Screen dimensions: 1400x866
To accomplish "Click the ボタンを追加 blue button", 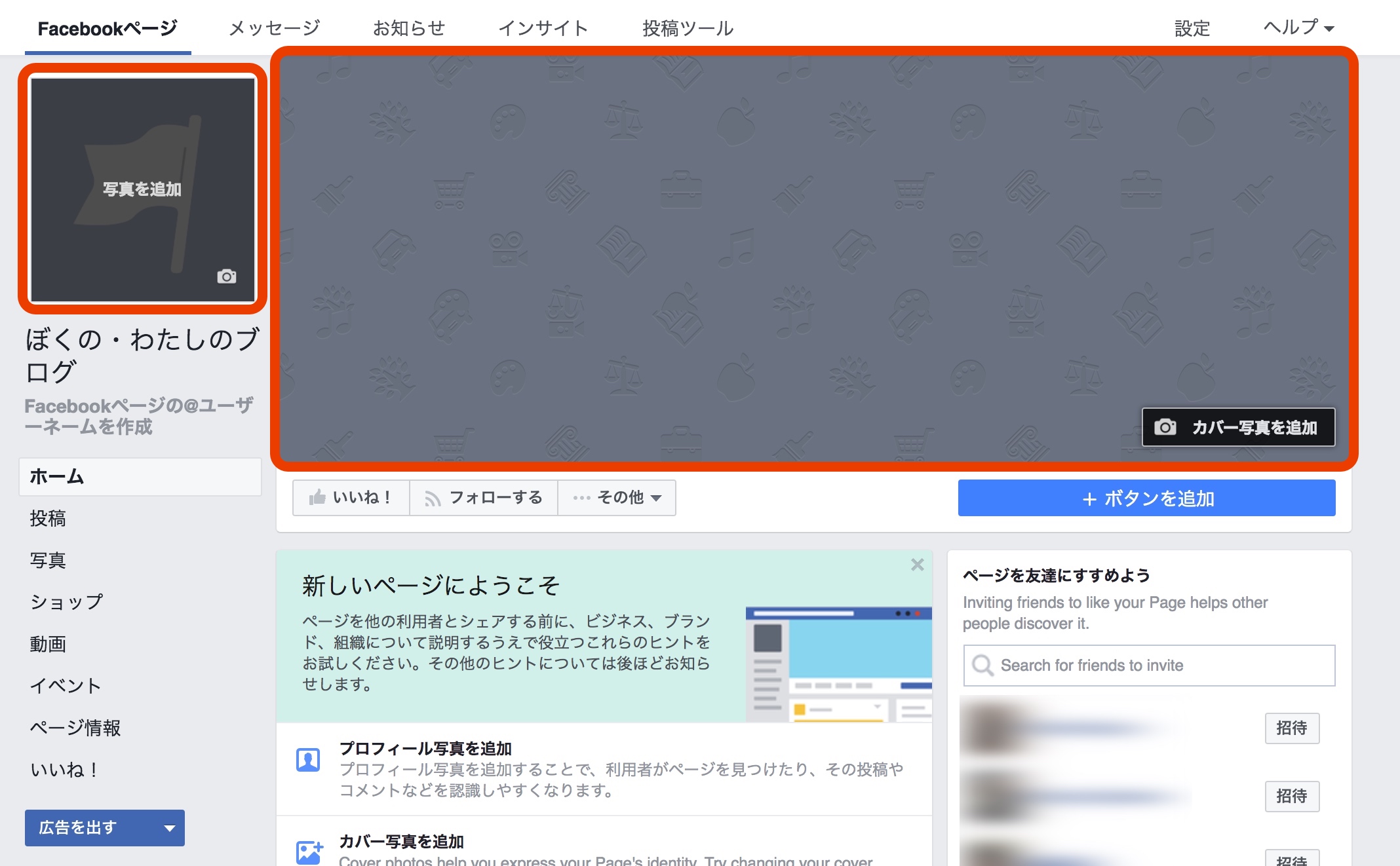I will [1146, 498].
